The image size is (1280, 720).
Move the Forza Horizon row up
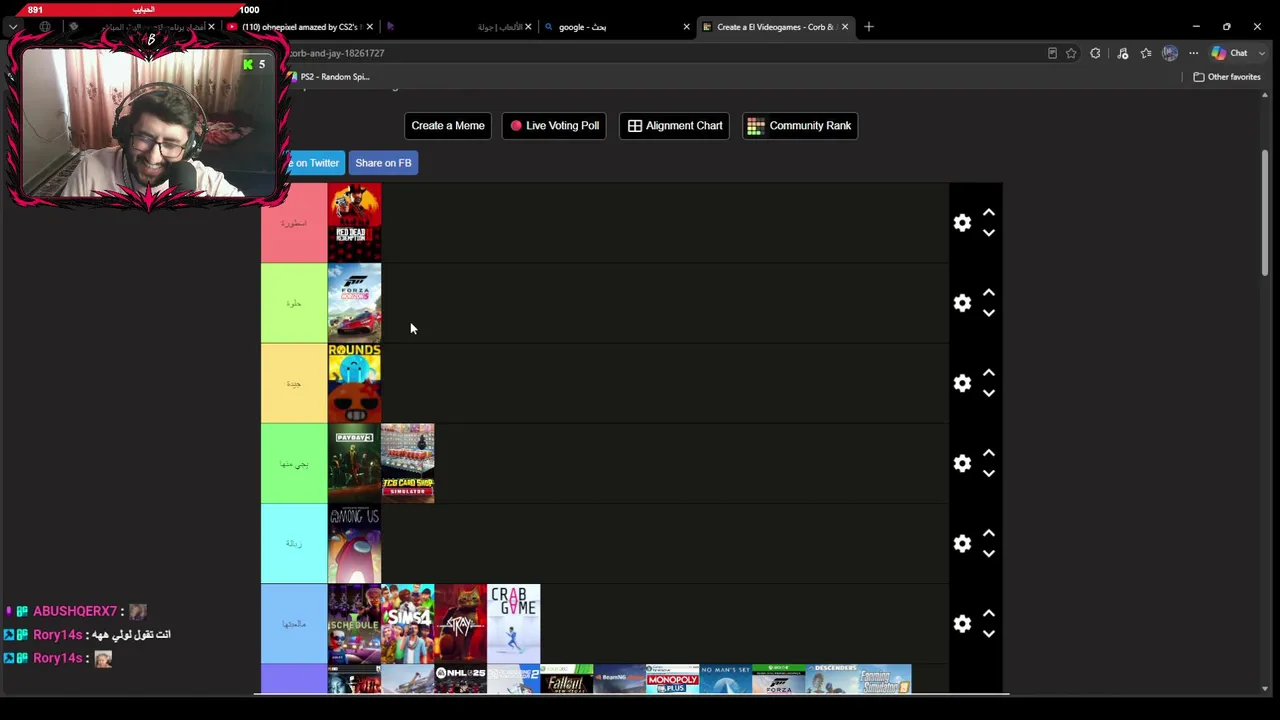[x=989, y=292]
